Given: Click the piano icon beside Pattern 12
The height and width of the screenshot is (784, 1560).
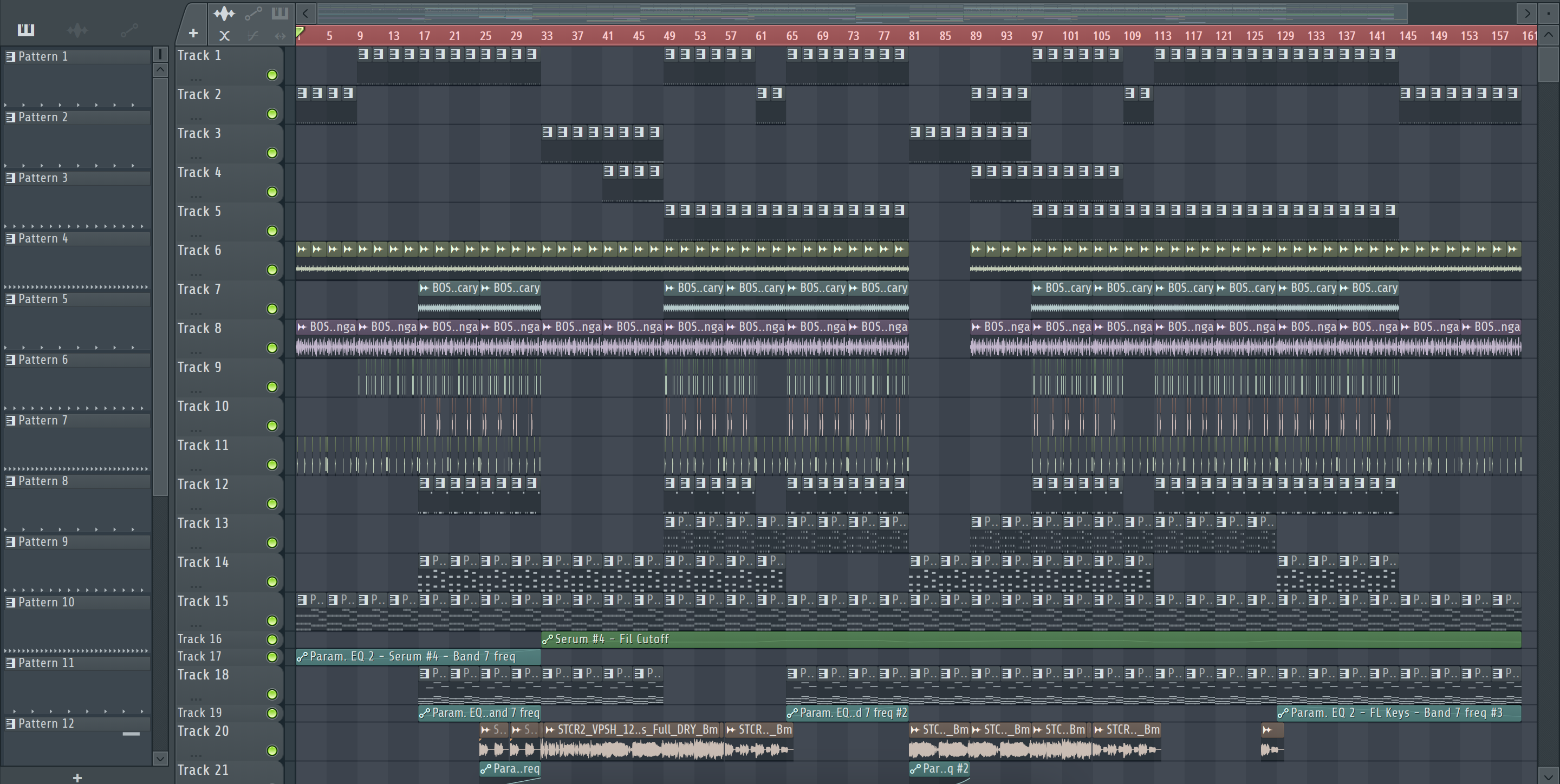Looking at the screenshot, I should [10, 723].
